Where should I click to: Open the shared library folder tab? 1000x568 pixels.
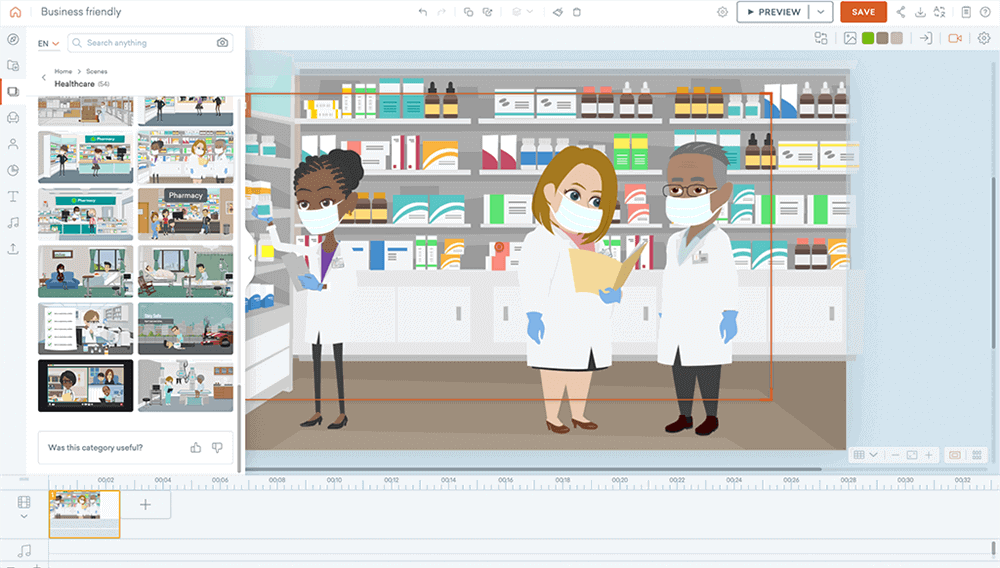(13, 66)
